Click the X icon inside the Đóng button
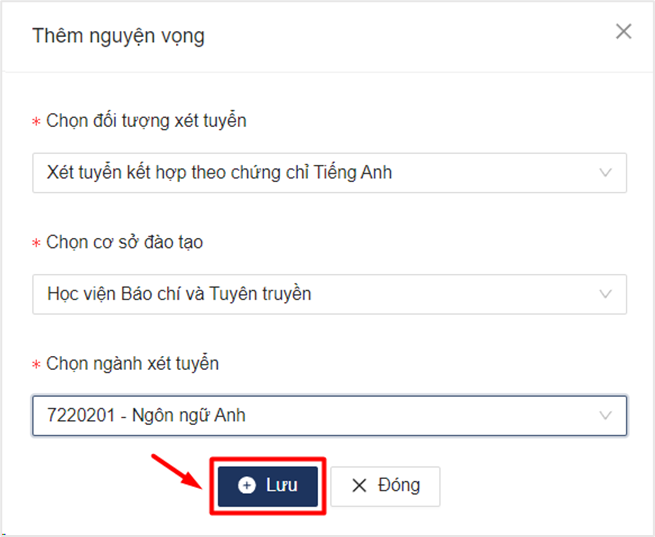This screenshot has height=537, width=655. coord(359,485)
